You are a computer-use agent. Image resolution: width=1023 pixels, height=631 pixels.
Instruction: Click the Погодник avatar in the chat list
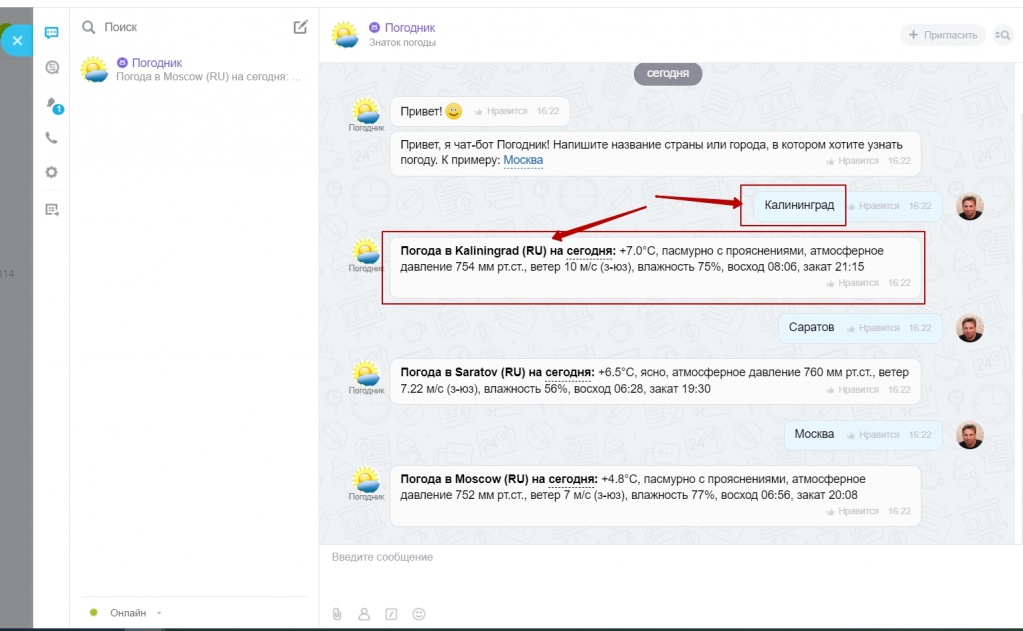tap(95, 69)
